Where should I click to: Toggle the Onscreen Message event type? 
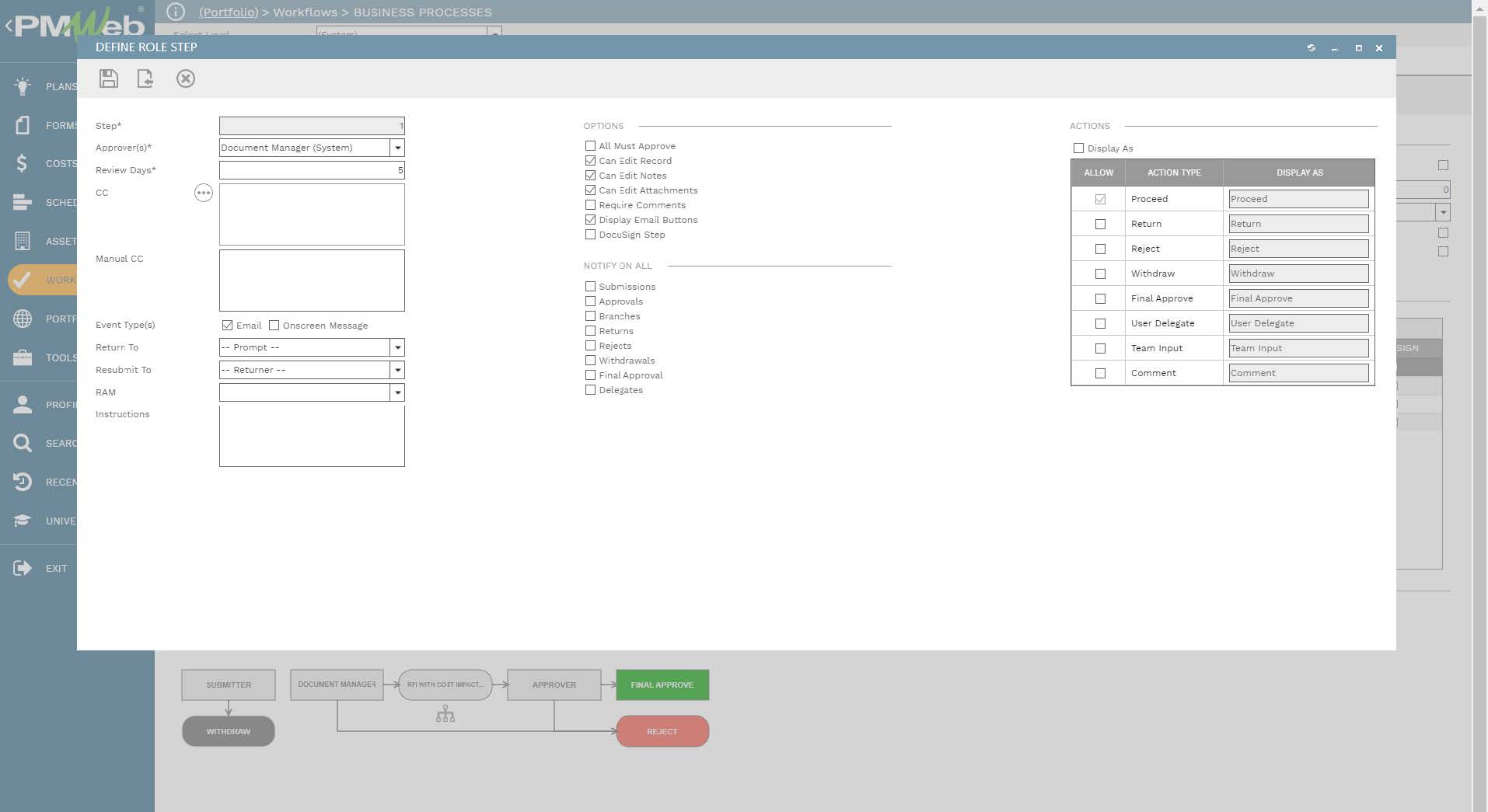(x=274, y=325)
